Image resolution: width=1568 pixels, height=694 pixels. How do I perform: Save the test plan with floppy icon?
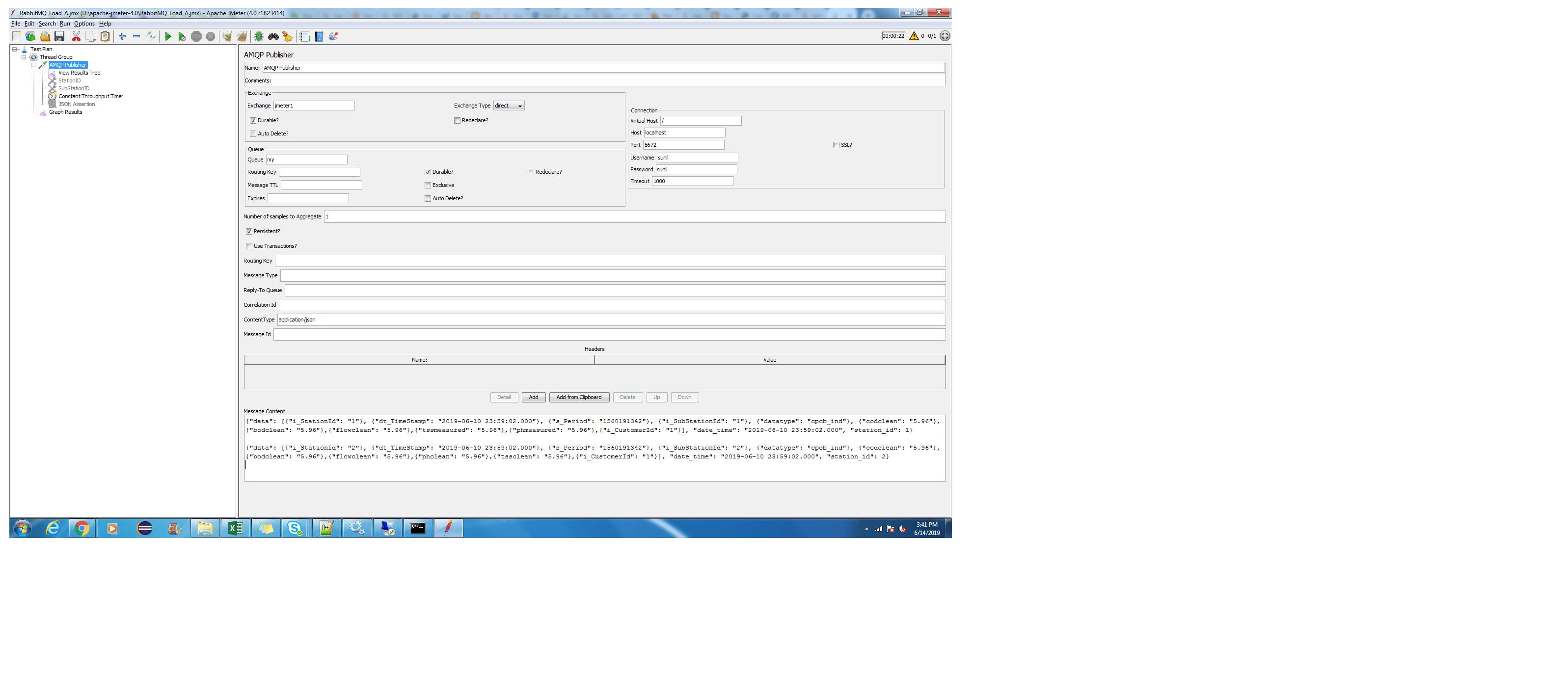coord(59,36)
